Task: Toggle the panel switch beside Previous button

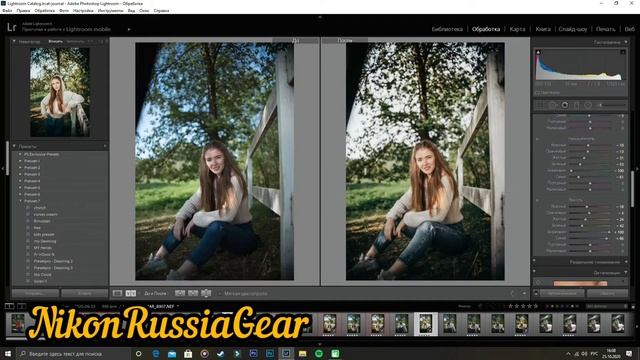Action: (536, 293)
